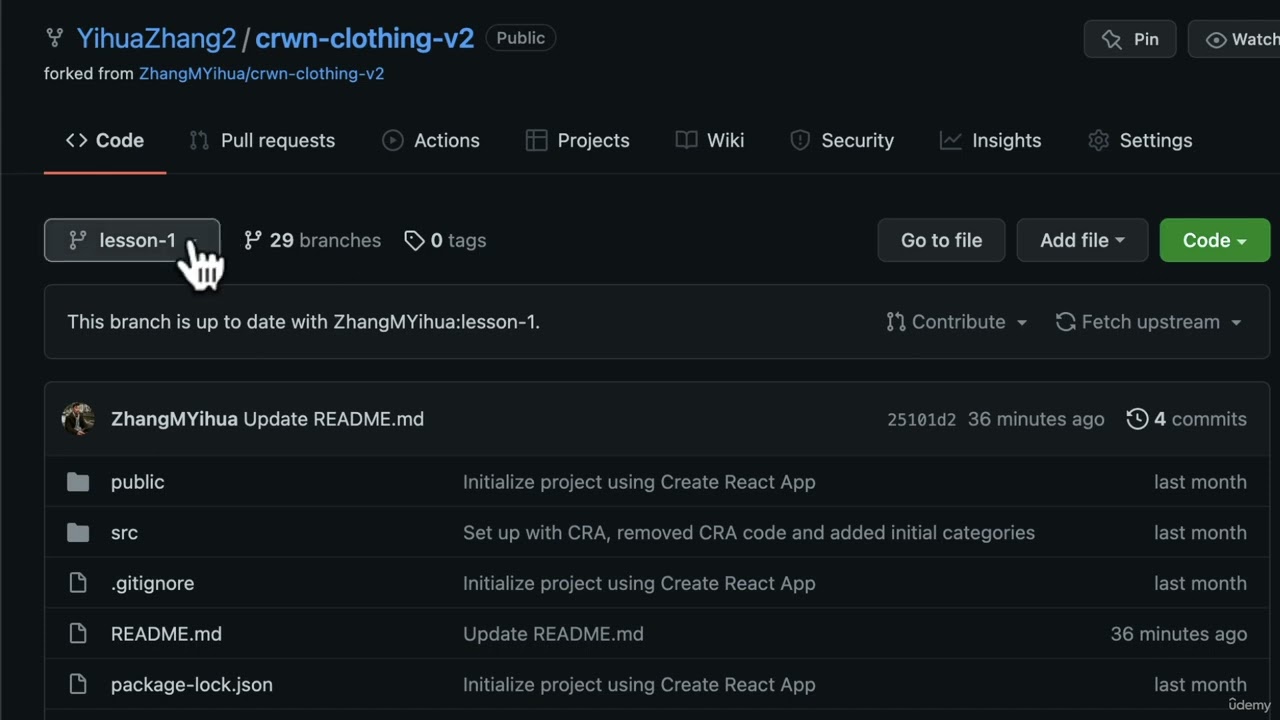Click the Go to file button

[x=941, y=240]
